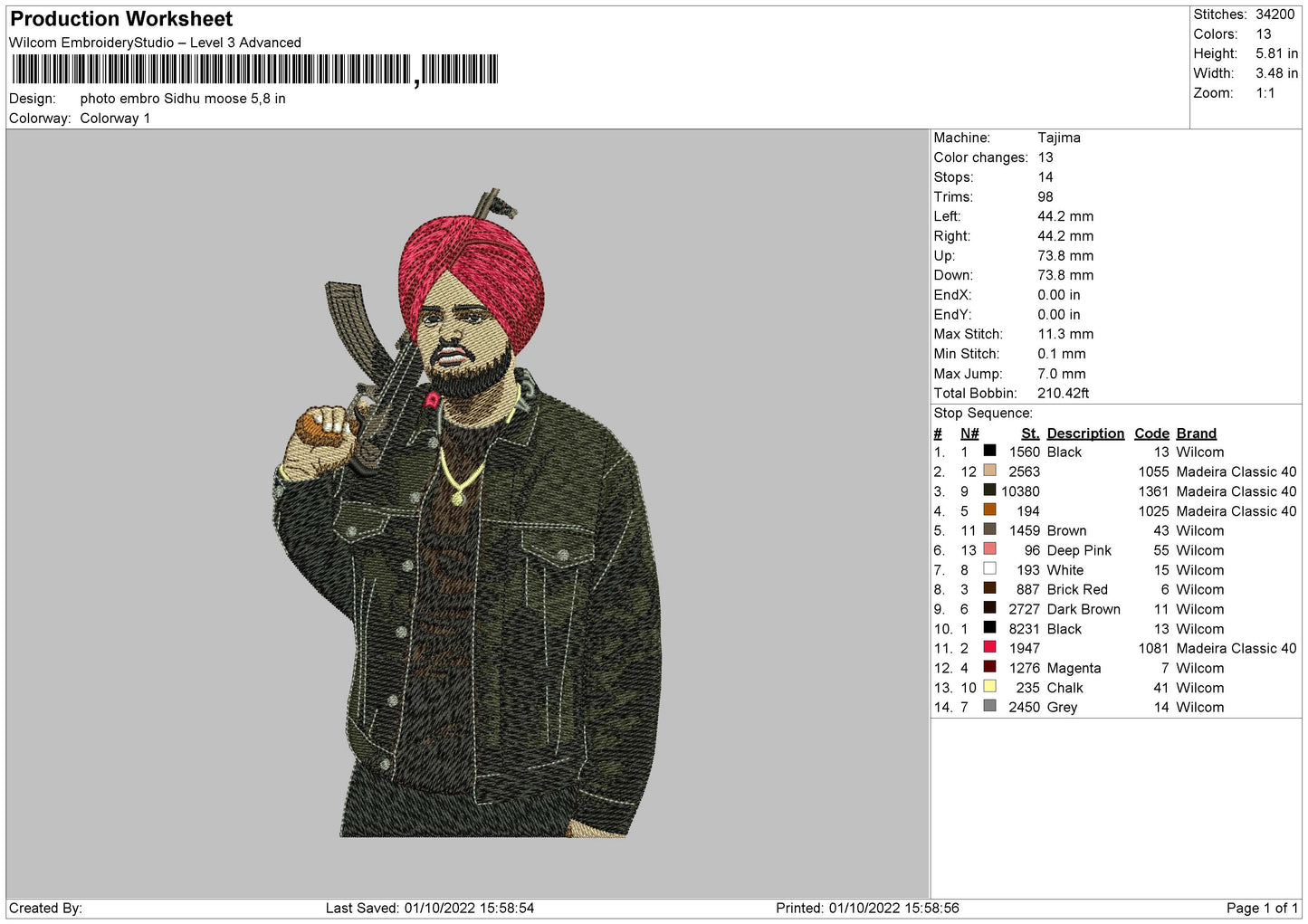Click the EndX value 0.00 in
The width and height of the screenshot is (1308, 924).
[1059, 295]
